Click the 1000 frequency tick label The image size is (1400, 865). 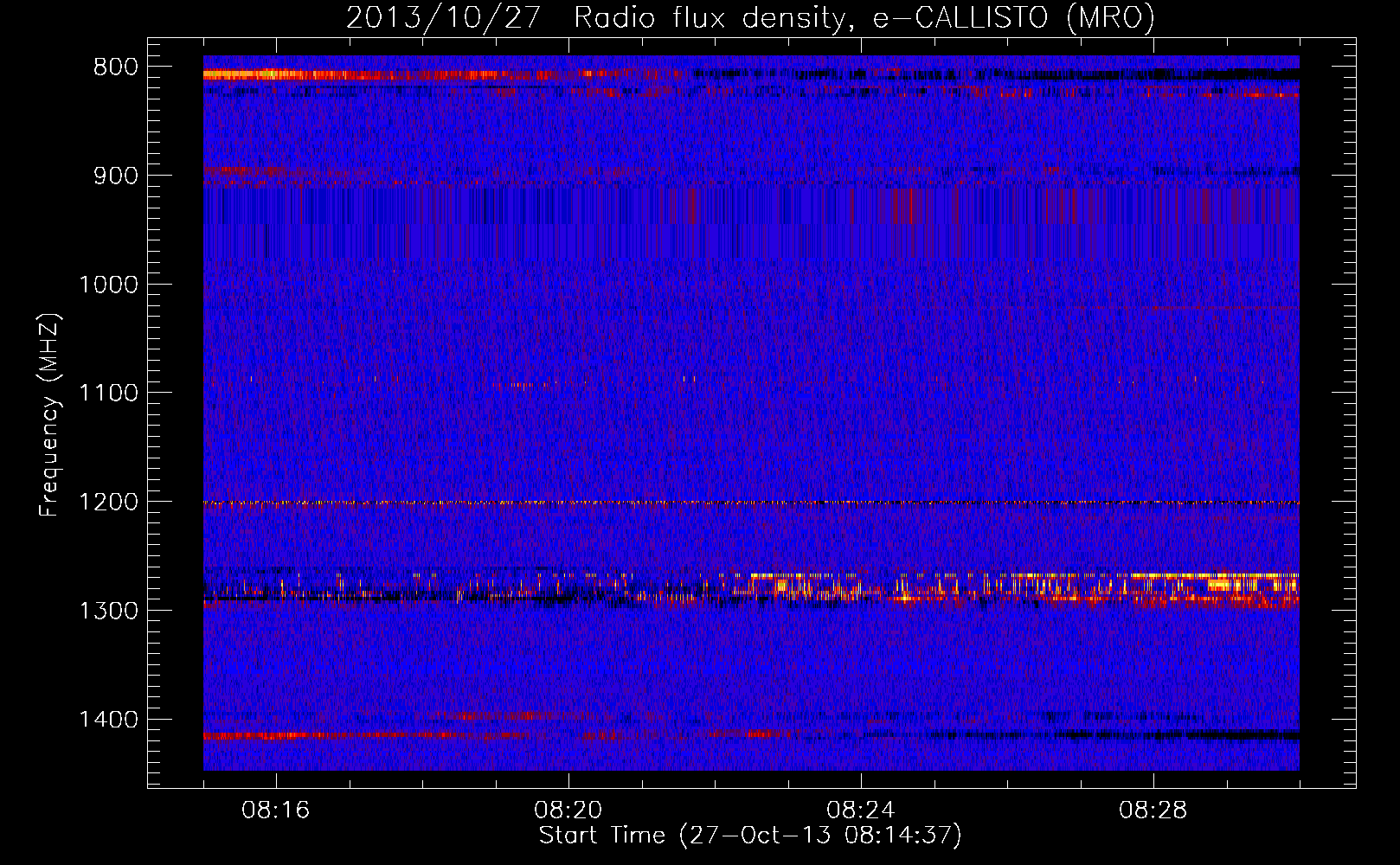[x=108, y=285]
